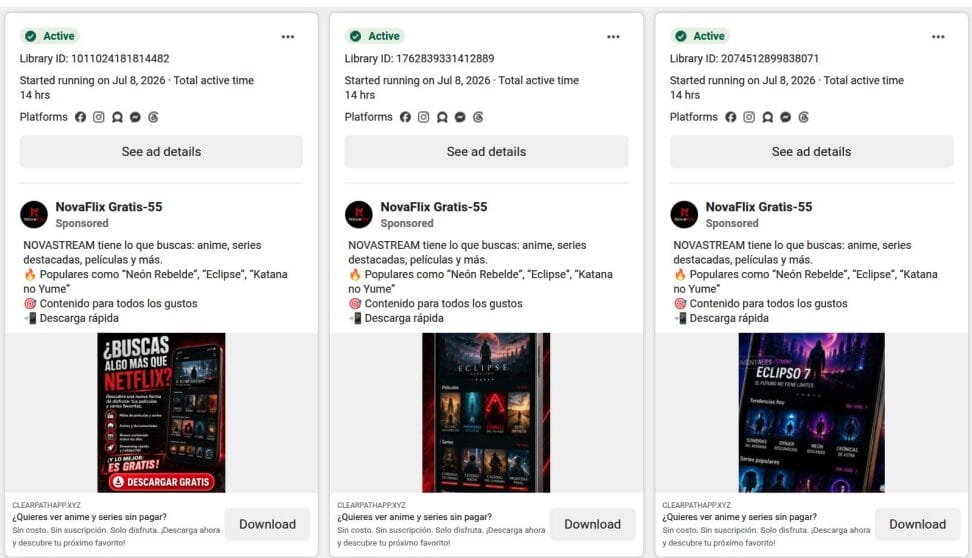
Task: Click Messenger platform icon in ad 2074512899838071
Action: pyautogui.click(x=785, y=117)
